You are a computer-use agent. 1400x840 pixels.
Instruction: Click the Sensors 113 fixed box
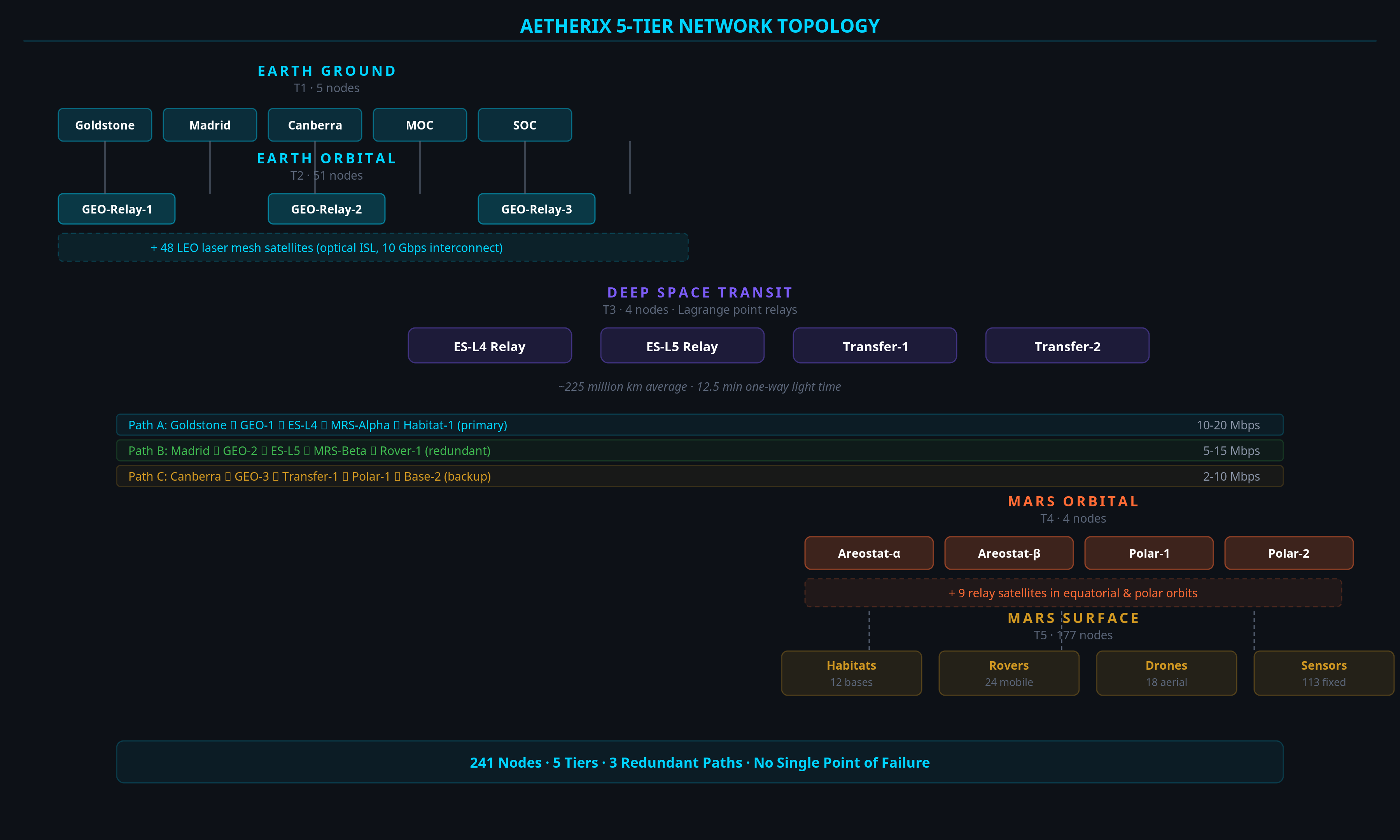[x=1324, y=673]
